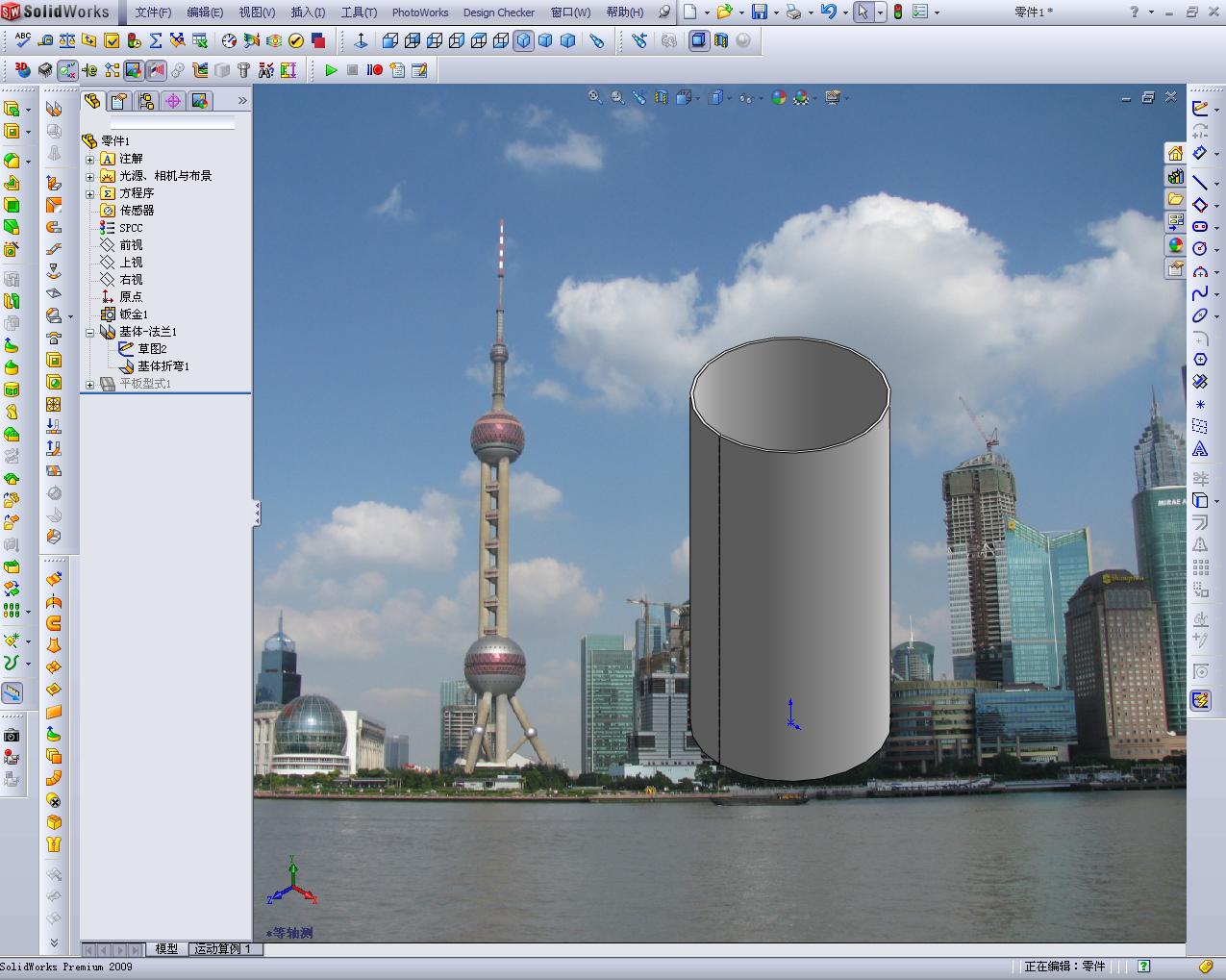This screenshot has width=1226, height=980.
Task: Open Appearances color sphere task pane tab
Action: 1175,246
